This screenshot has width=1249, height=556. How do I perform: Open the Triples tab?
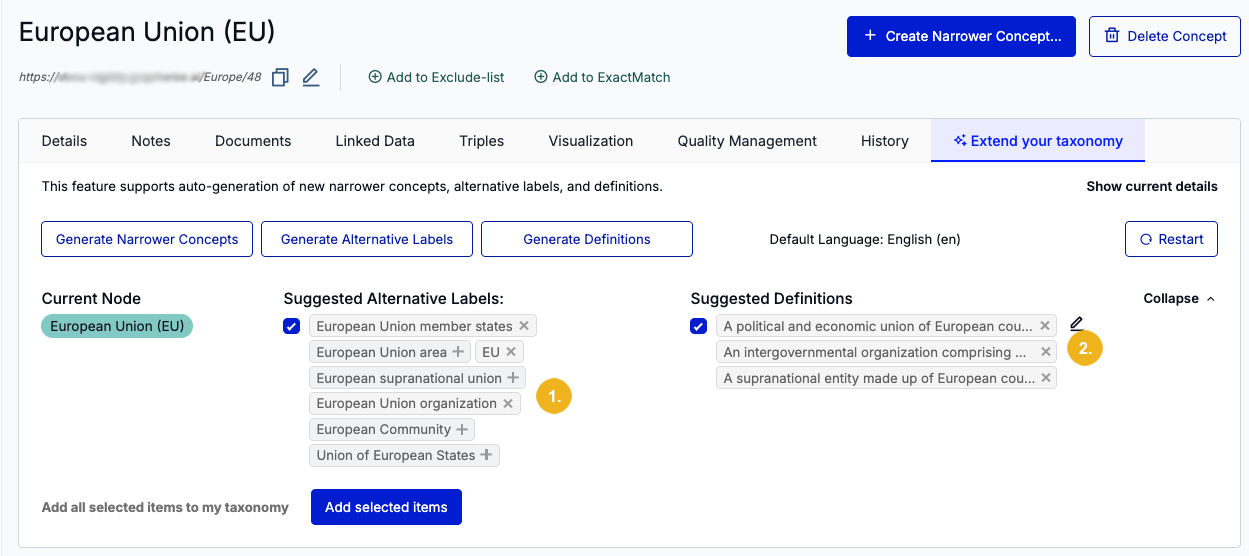click(x=482, y=141)
